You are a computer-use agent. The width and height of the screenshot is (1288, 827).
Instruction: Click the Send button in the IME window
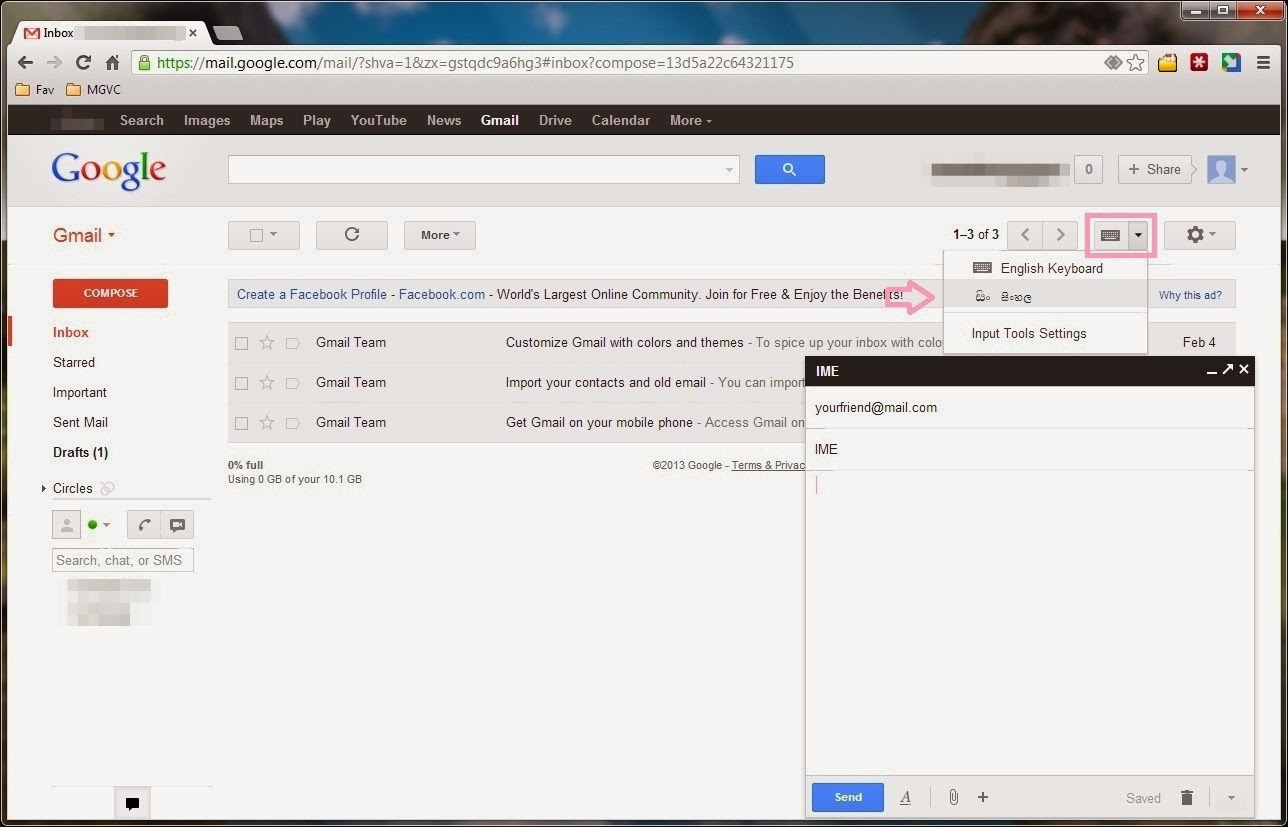(847, 797)
